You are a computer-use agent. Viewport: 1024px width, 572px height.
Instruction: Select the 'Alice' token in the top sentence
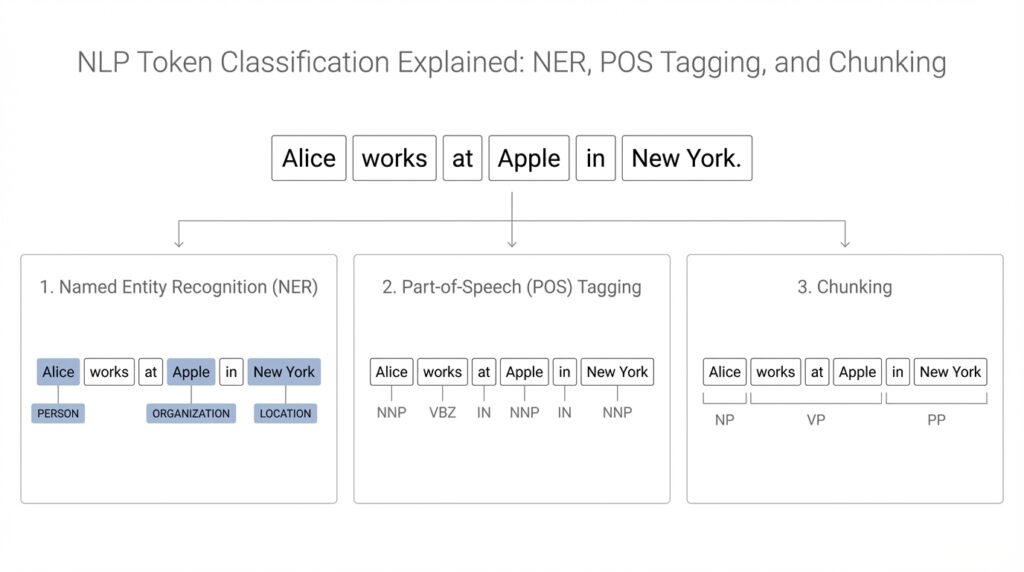tap(309, 158)
